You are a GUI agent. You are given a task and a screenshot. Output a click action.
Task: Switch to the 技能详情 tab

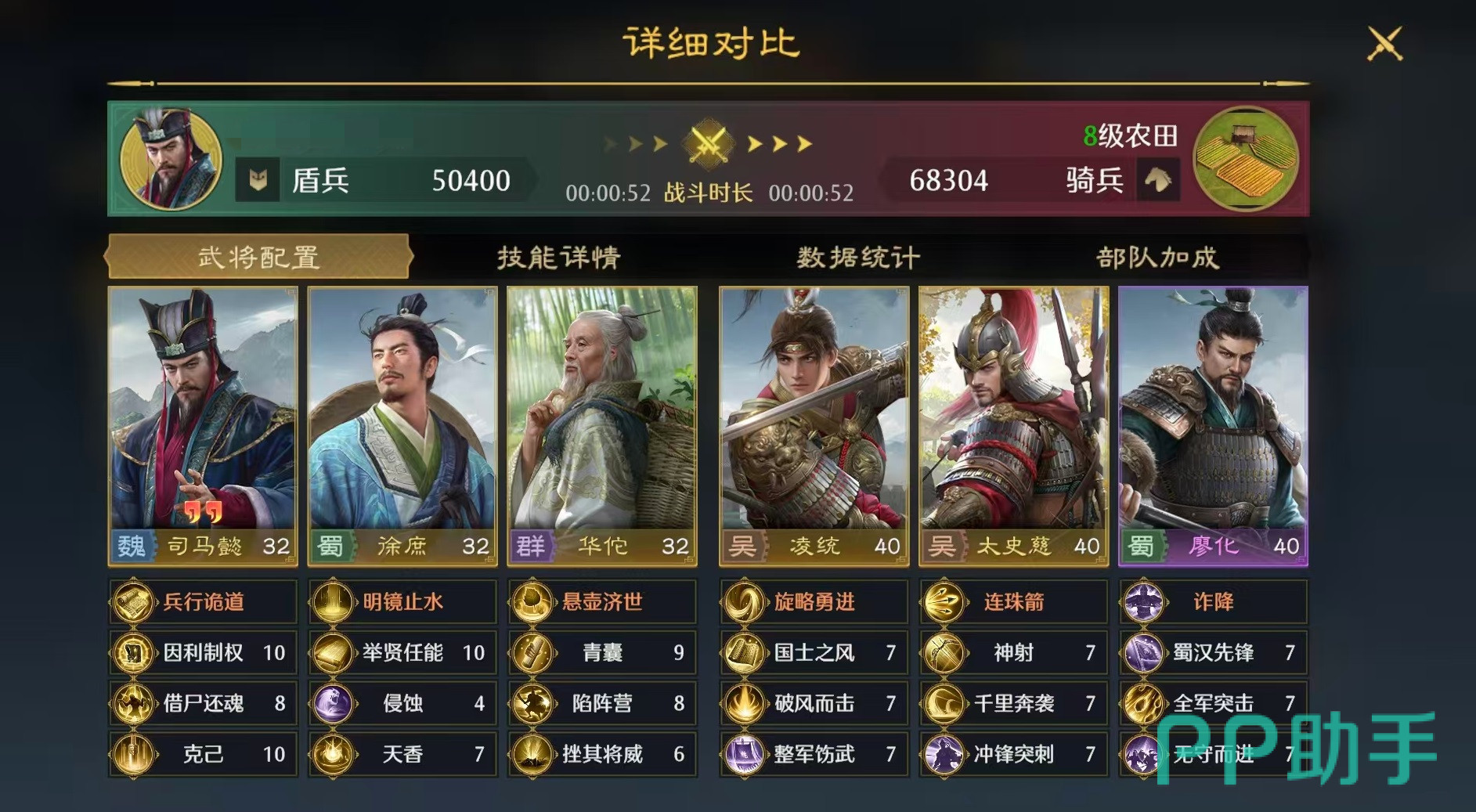tap(559, 257)
